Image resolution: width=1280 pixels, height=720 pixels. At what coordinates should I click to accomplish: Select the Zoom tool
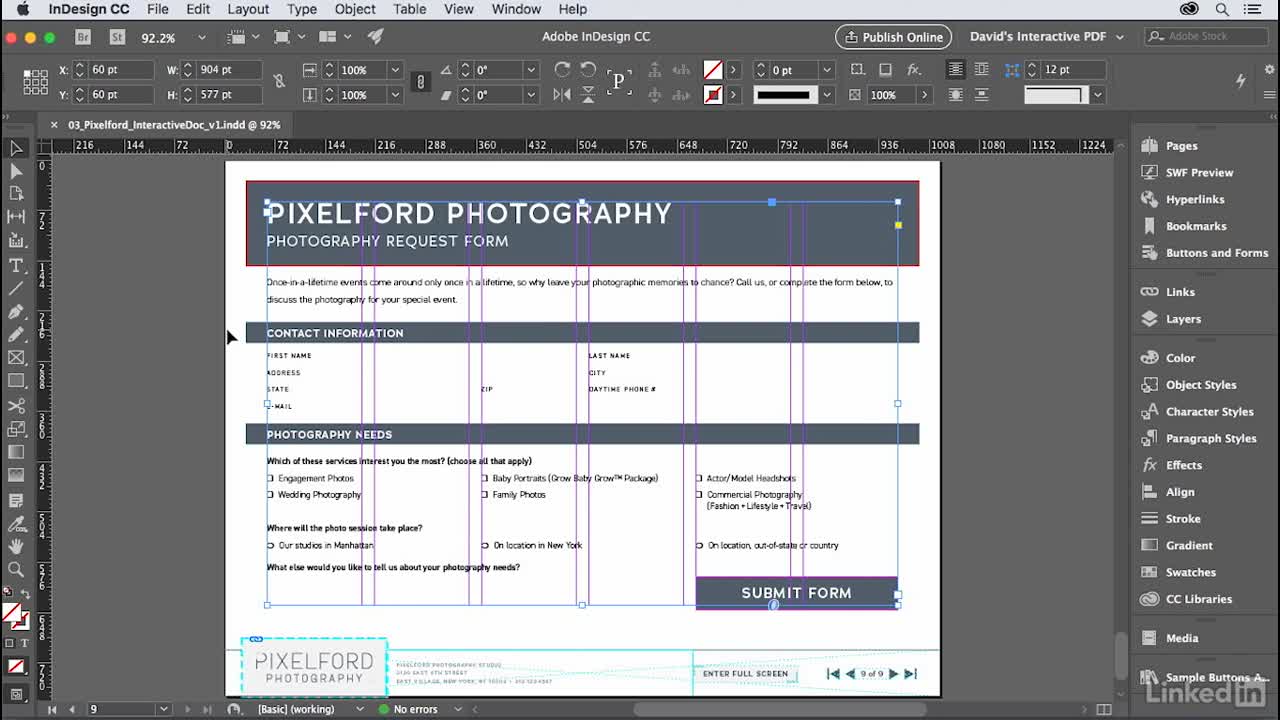(16, 569)
